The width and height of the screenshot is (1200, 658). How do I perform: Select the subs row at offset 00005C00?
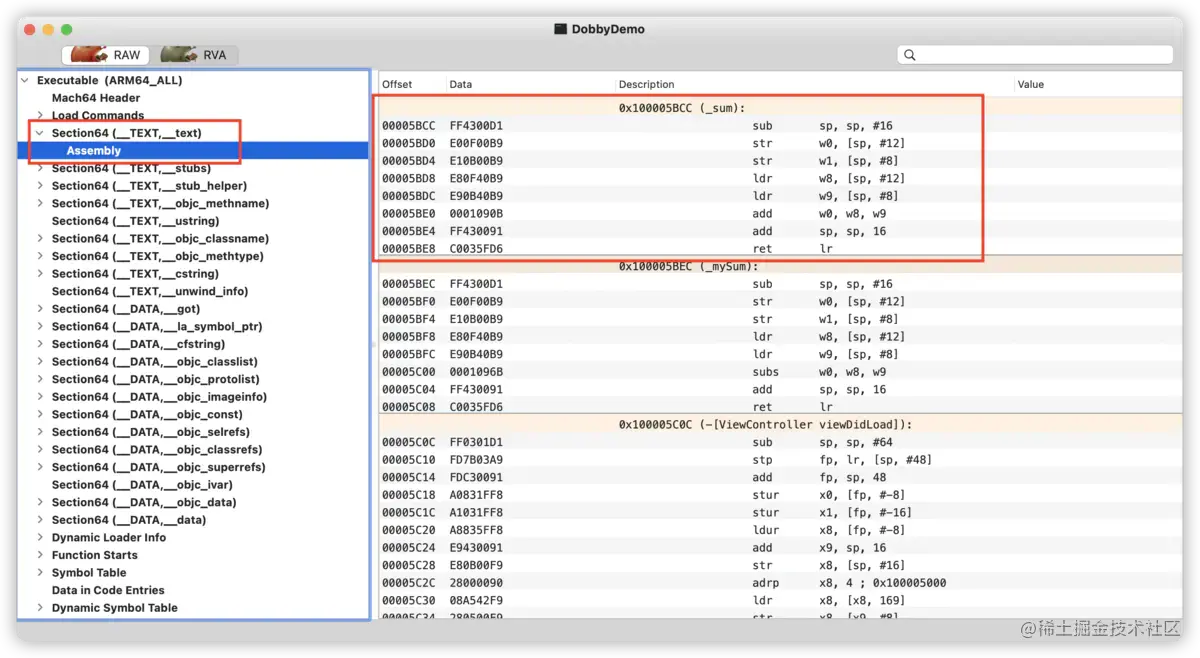tap(779, 372)
